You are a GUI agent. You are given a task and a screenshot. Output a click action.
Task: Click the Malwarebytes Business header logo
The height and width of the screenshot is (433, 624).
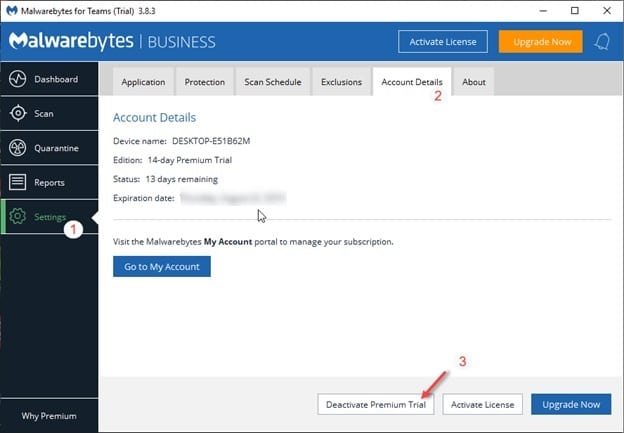pos(112,41)
